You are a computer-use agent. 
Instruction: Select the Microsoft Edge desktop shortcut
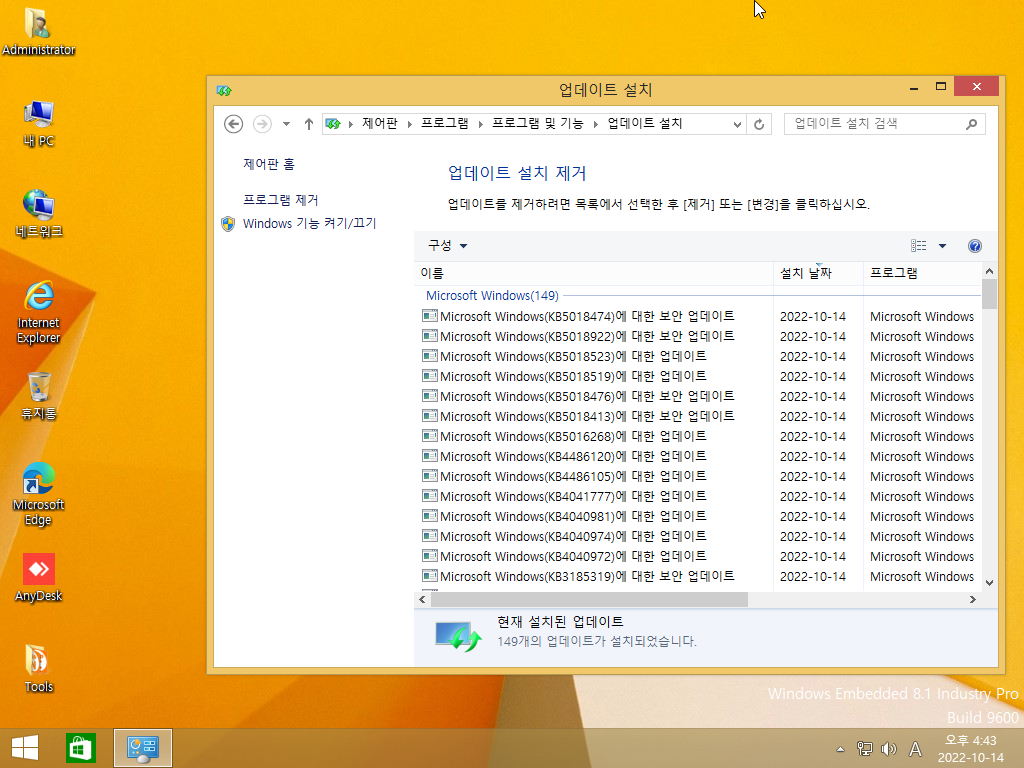click(x=39, y=494)
